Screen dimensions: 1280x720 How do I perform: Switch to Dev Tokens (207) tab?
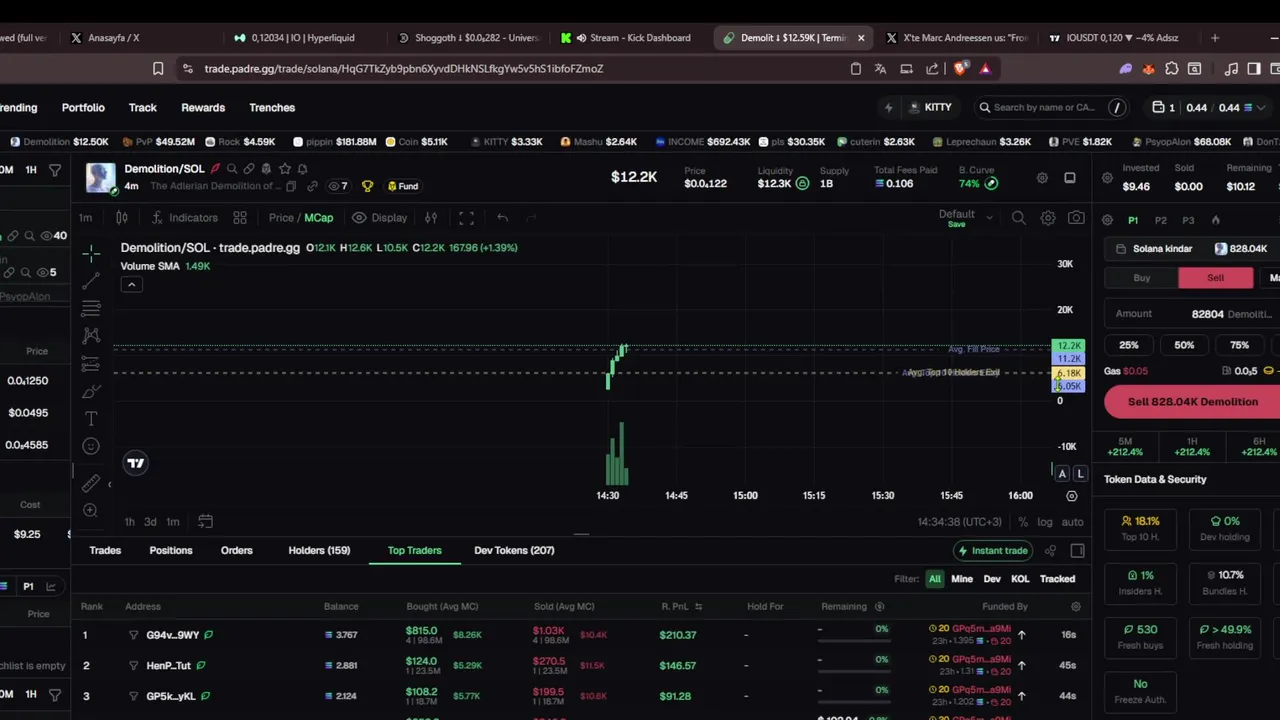(x=514, y=550)
